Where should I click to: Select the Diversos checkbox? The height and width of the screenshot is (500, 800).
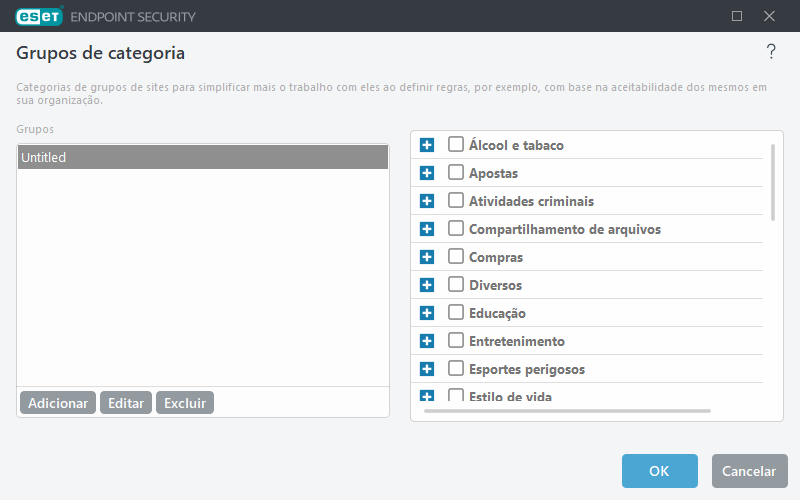(456, 284)
